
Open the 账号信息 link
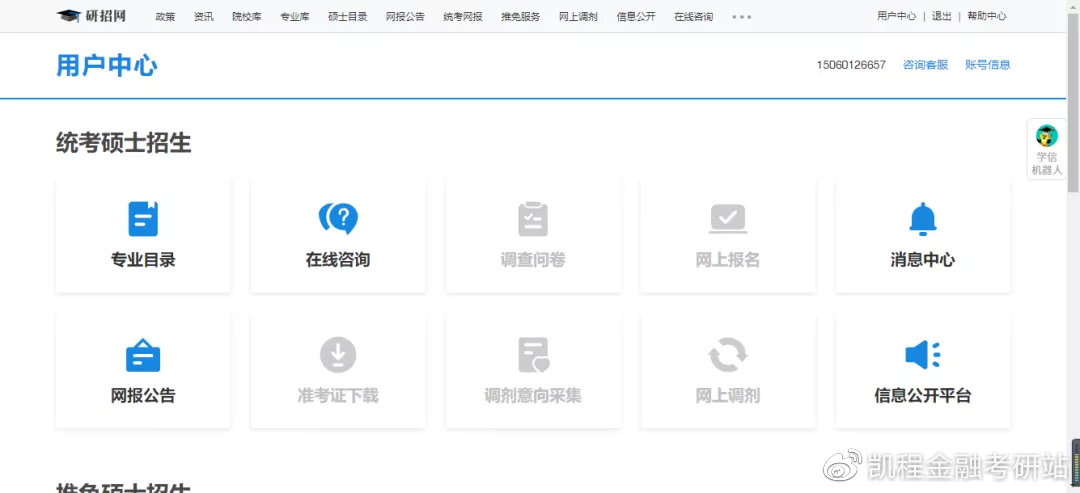click(x=987, y=65)
